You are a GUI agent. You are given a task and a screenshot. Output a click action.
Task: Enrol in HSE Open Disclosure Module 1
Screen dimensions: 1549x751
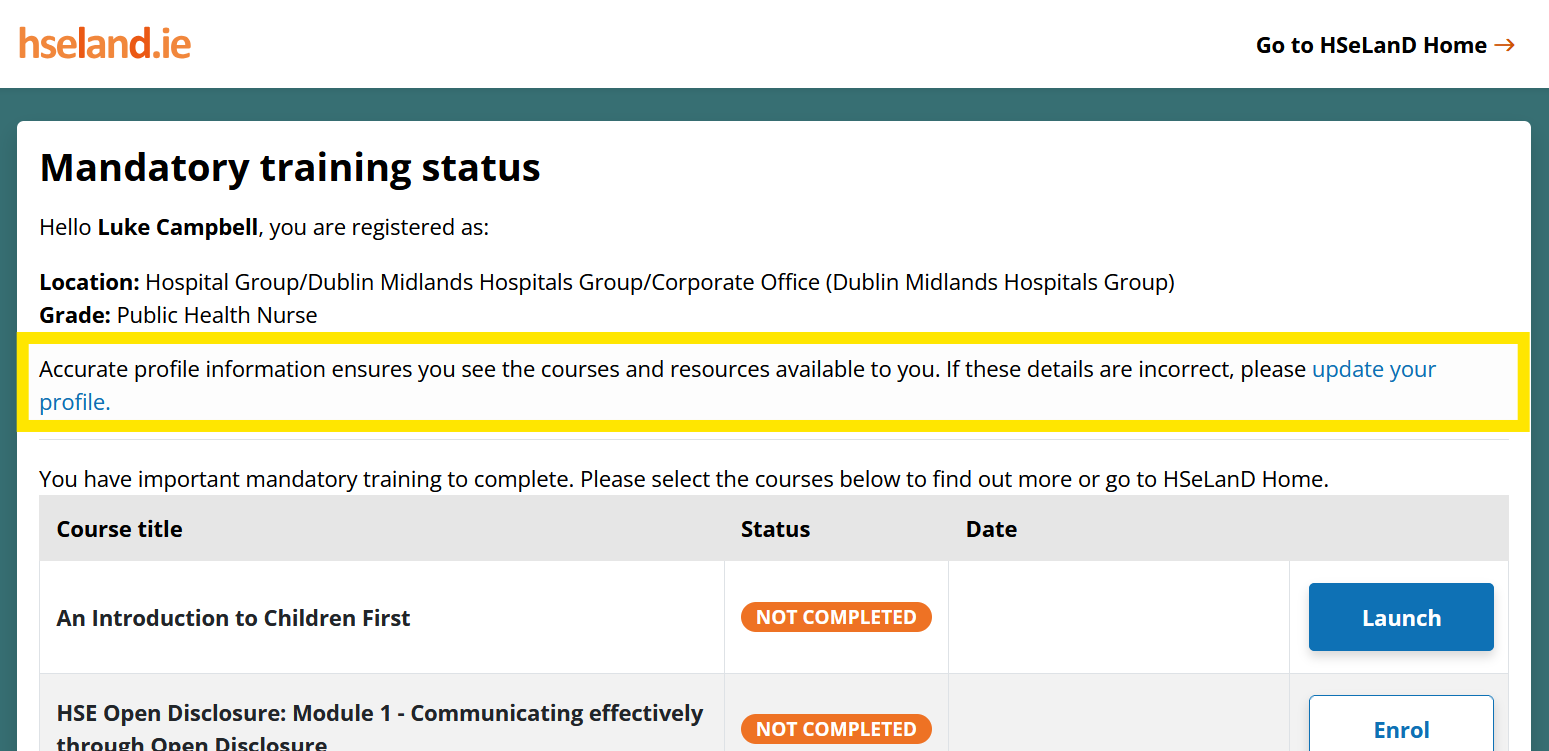coord(1400,730)
